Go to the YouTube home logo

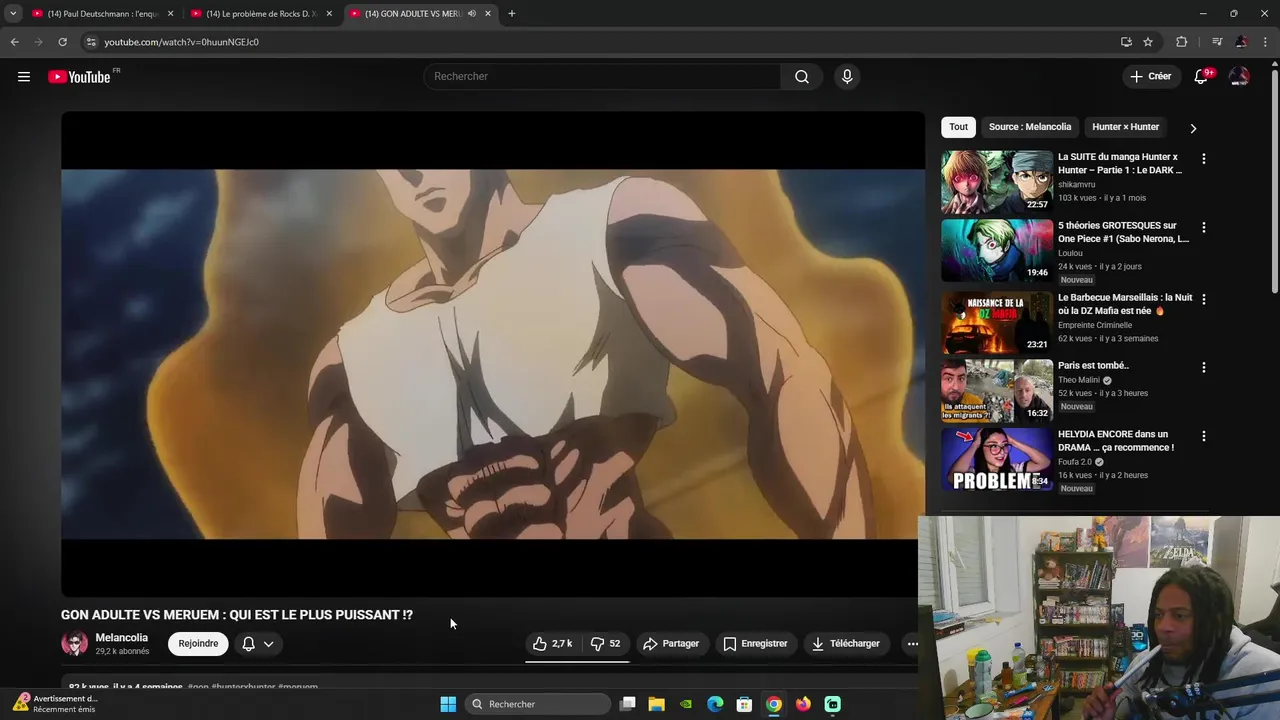pos(80,77)
